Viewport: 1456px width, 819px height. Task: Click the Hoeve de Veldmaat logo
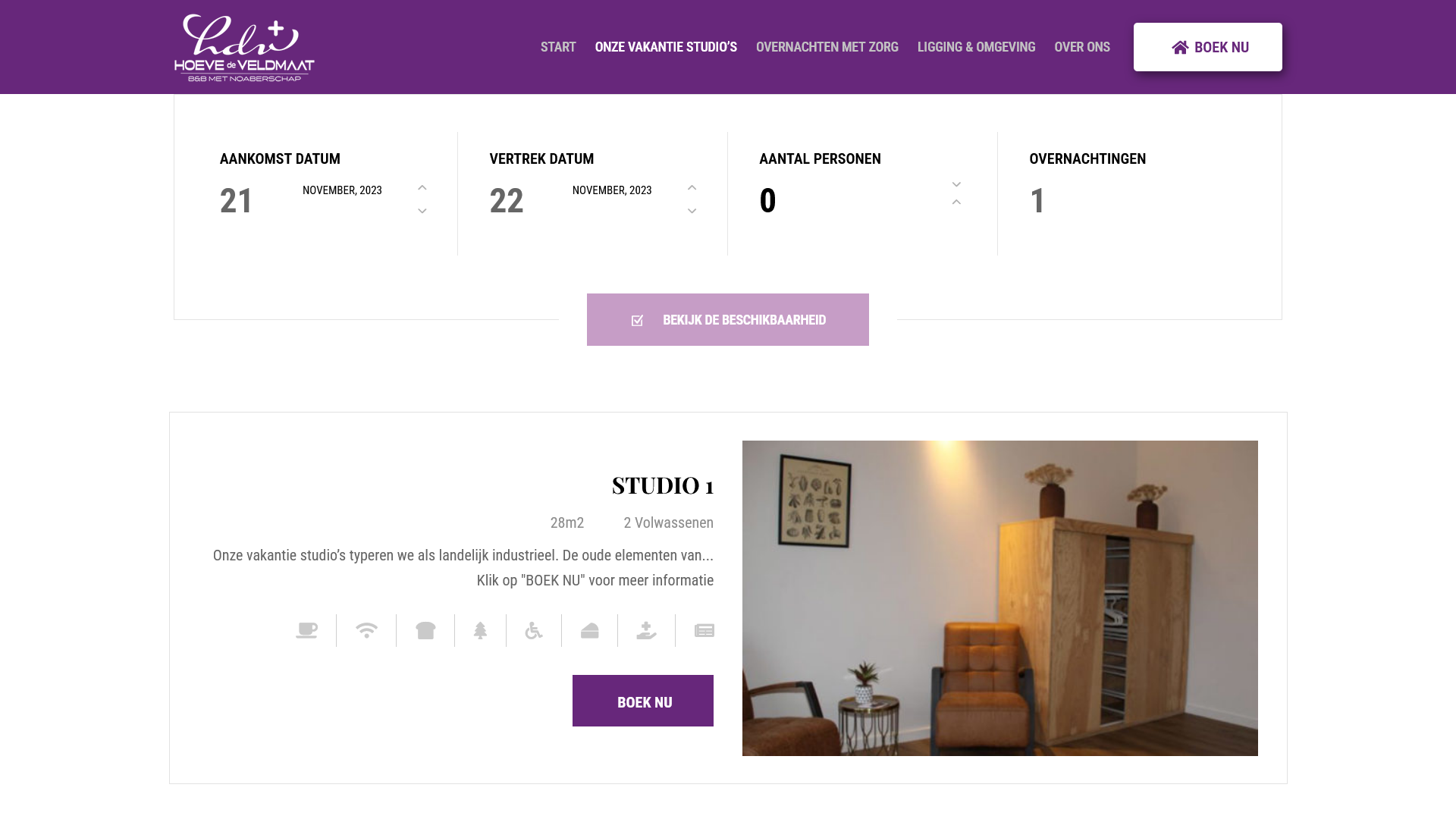tap(244, 47)
